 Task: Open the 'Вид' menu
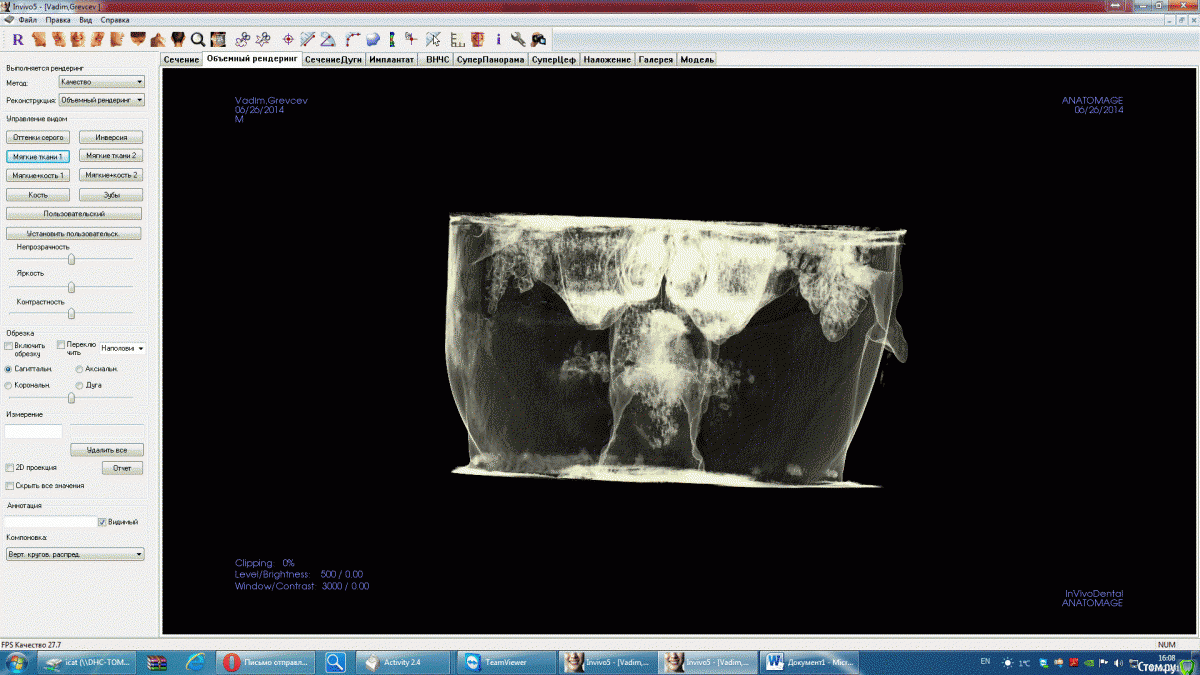[x=86, y=20]
